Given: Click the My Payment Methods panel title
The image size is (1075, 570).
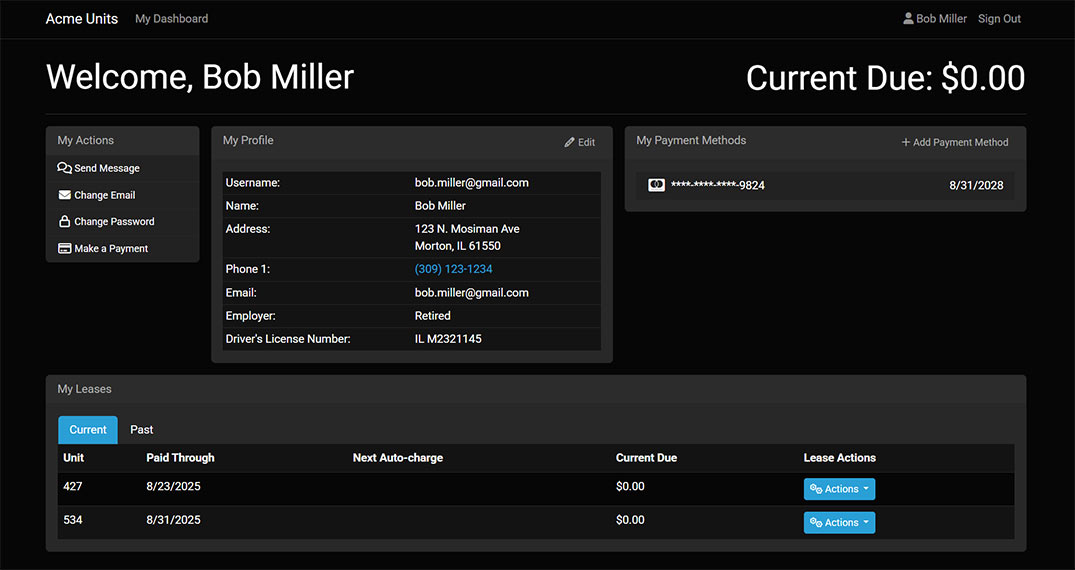Looking at the screenshot, I should [691, 140].
